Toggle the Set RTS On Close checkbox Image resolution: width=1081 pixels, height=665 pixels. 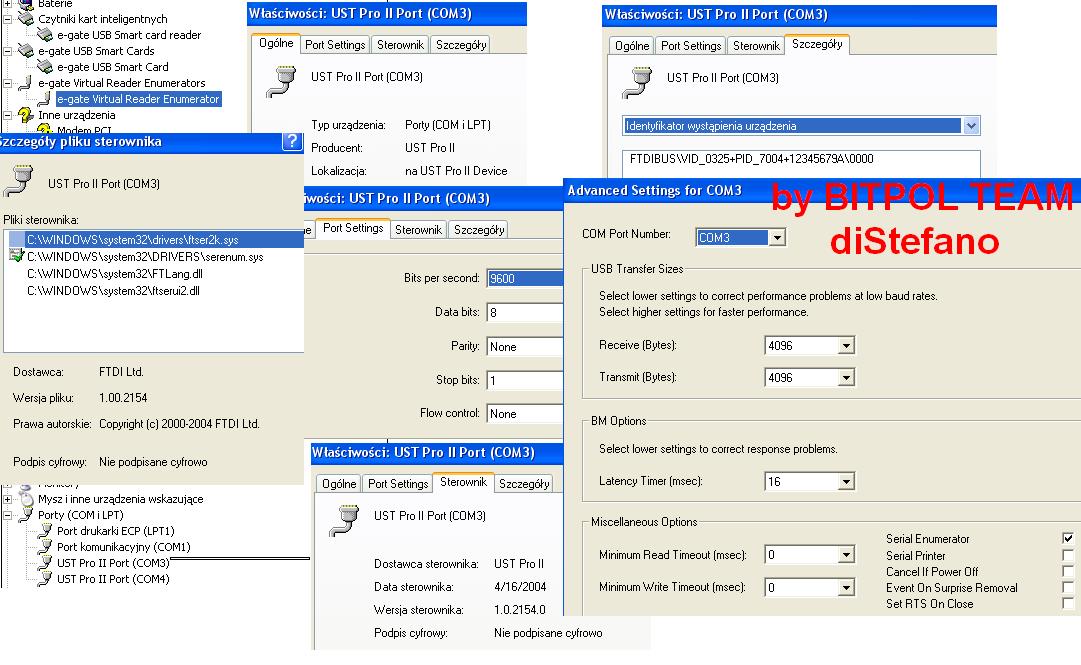tap(1068, 604)
